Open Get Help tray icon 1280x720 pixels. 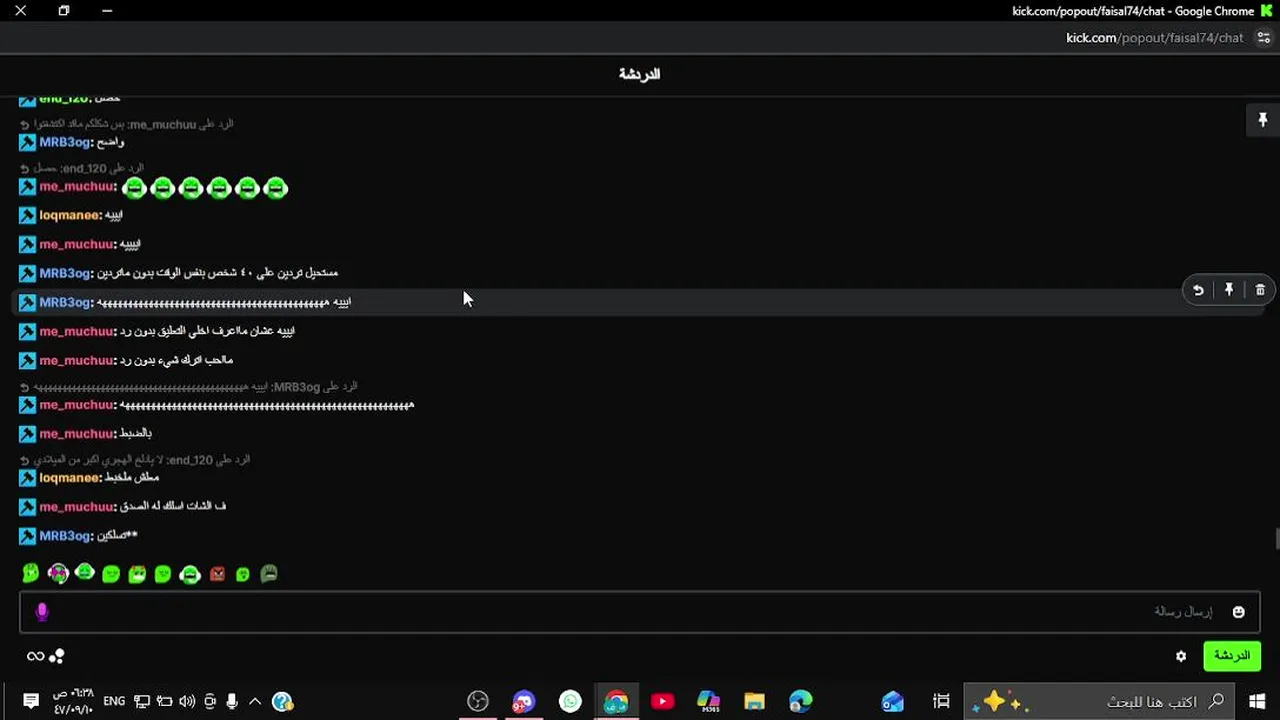pyautogui.click(x=282, y=702)
